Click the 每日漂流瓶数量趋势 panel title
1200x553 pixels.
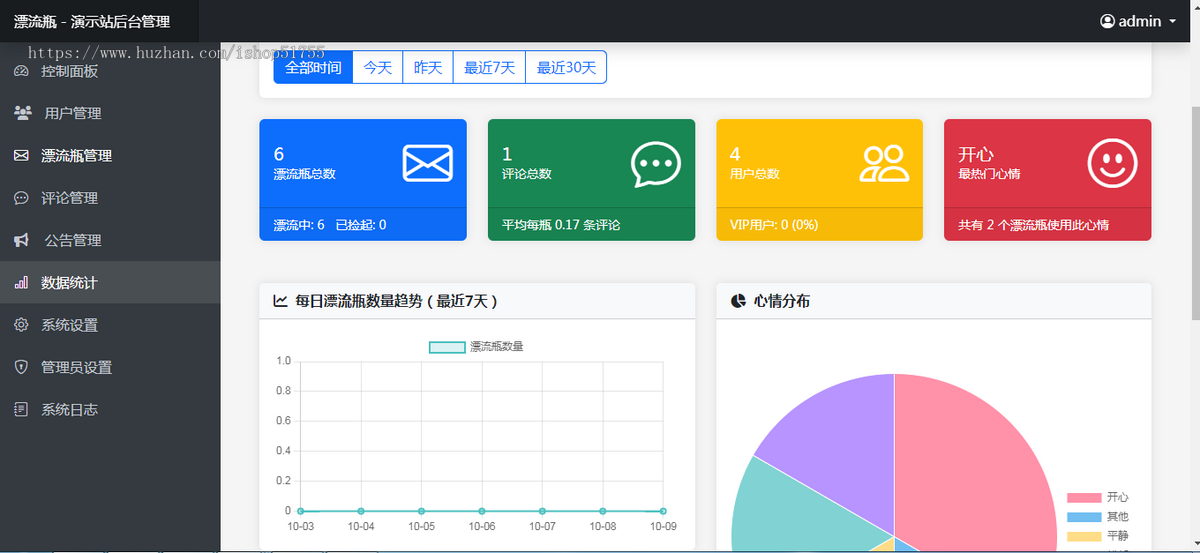[396, 300]
